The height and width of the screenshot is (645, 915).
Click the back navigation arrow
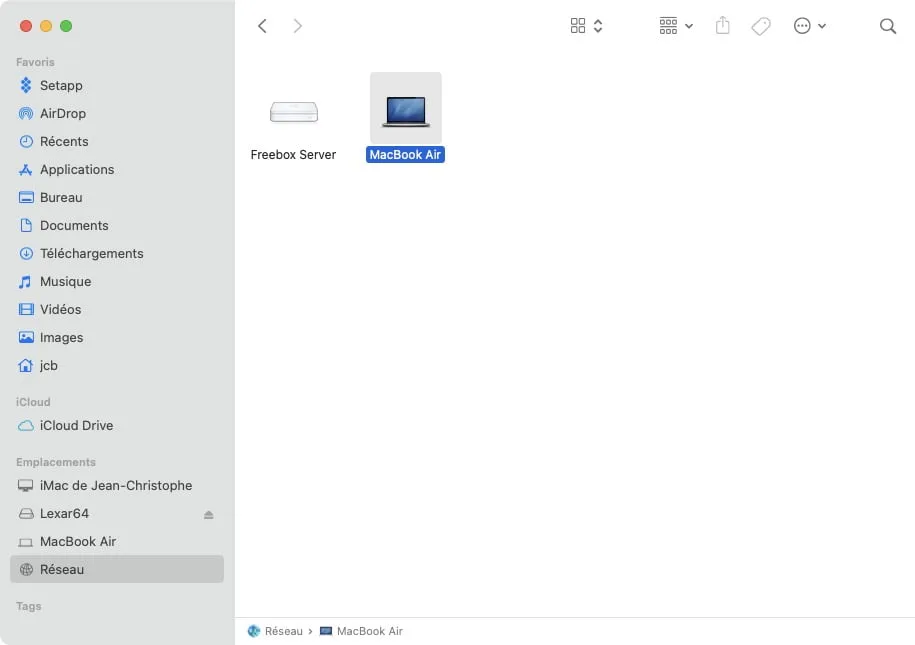263,26
